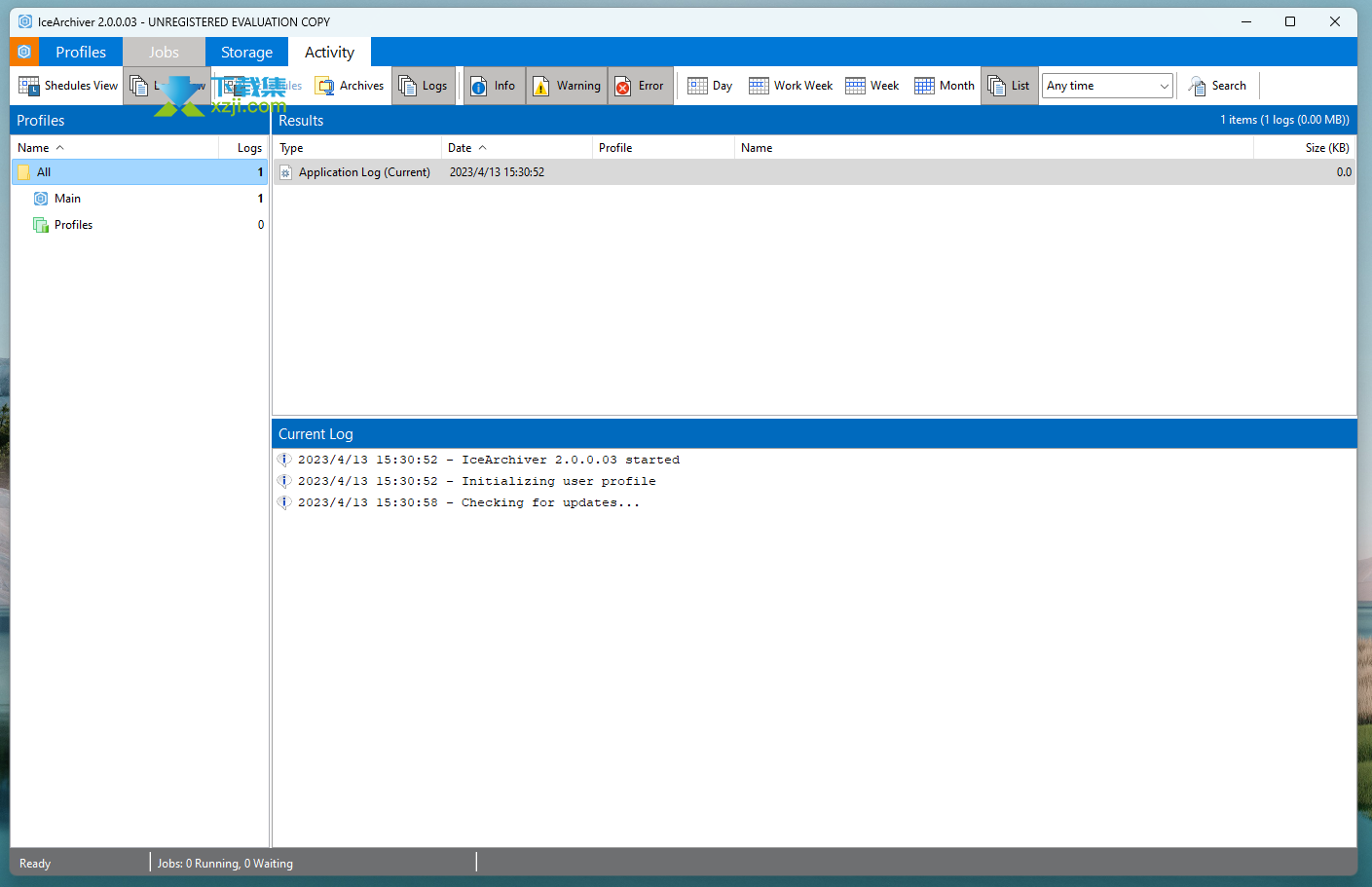Screen dimensions: 1372x887
Task: Sort profiles list by Logs column
Action: pyautogui.click(x=244, y=148)
